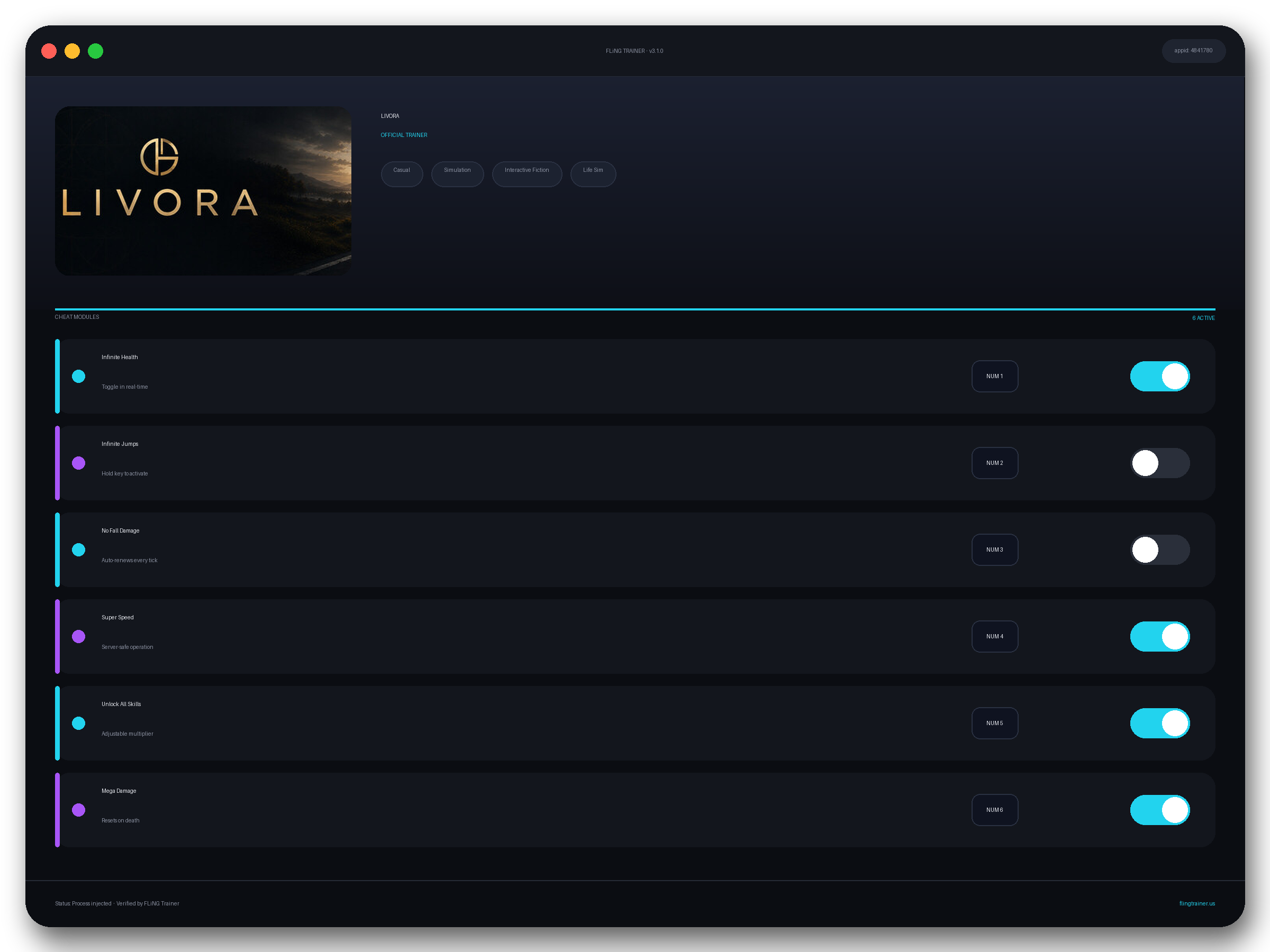Viewport: 1270px width, 952px height.
Task: Turn off the Infinite Health toggle
Action: (1160, 377)
